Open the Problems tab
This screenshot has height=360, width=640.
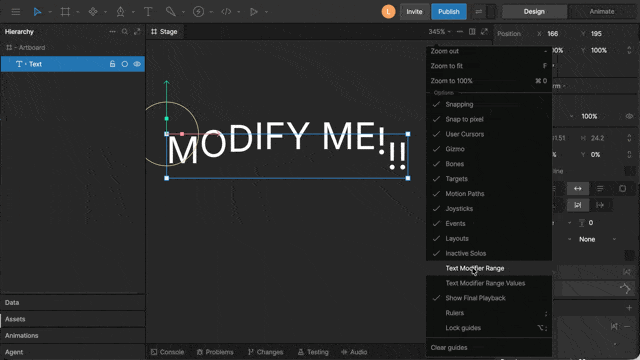[x=215, y=352]
